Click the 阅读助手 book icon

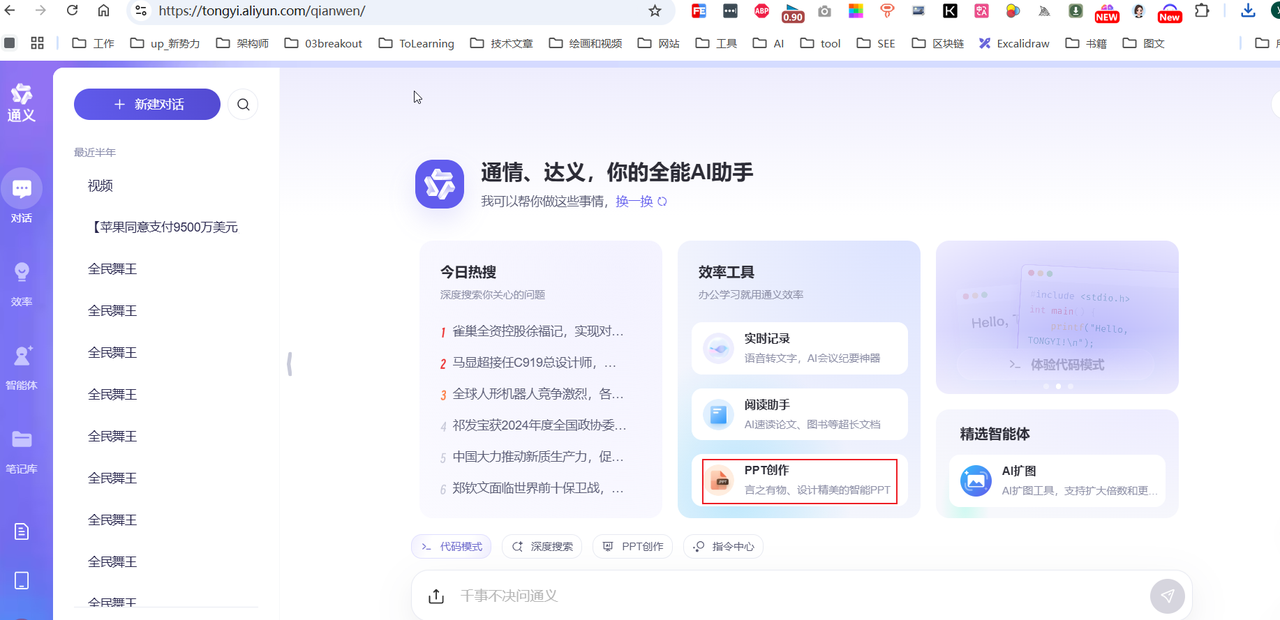click(x=718, y=414)
